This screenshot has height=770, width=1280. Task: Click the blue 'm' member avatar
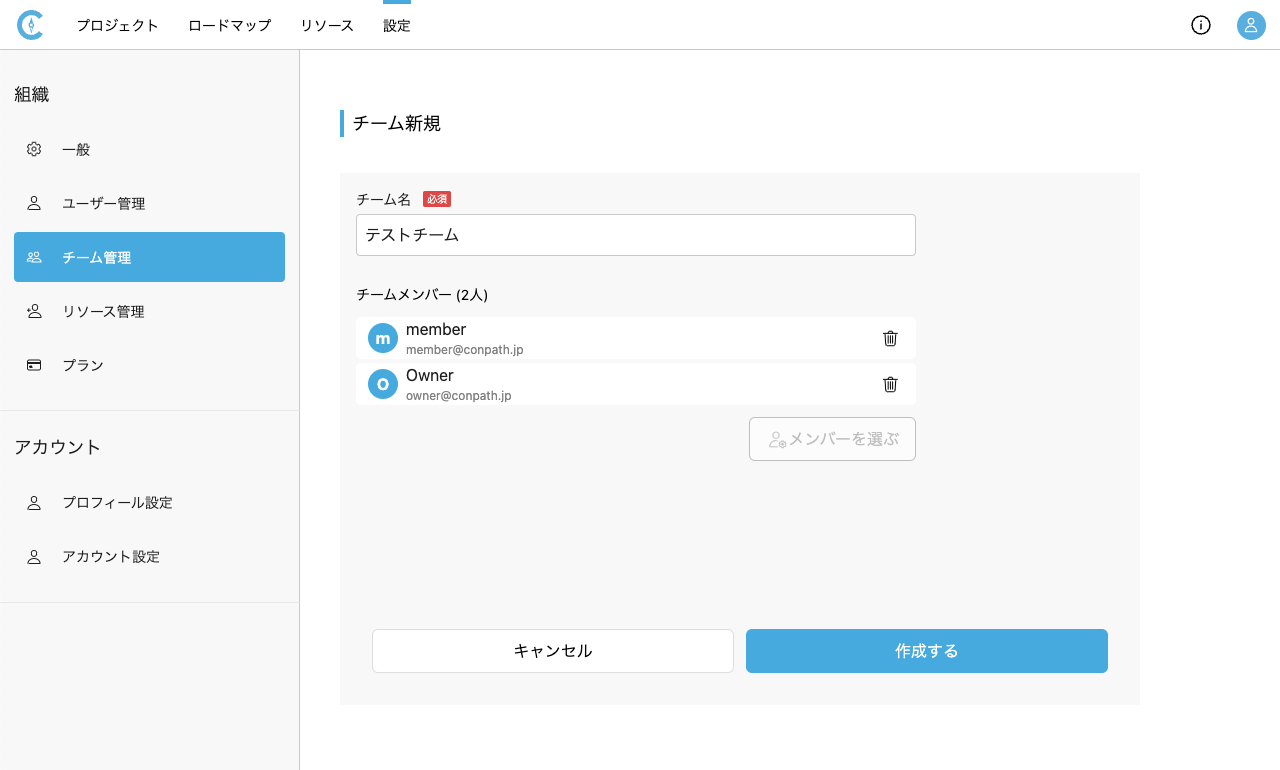(x=382, y=338)
